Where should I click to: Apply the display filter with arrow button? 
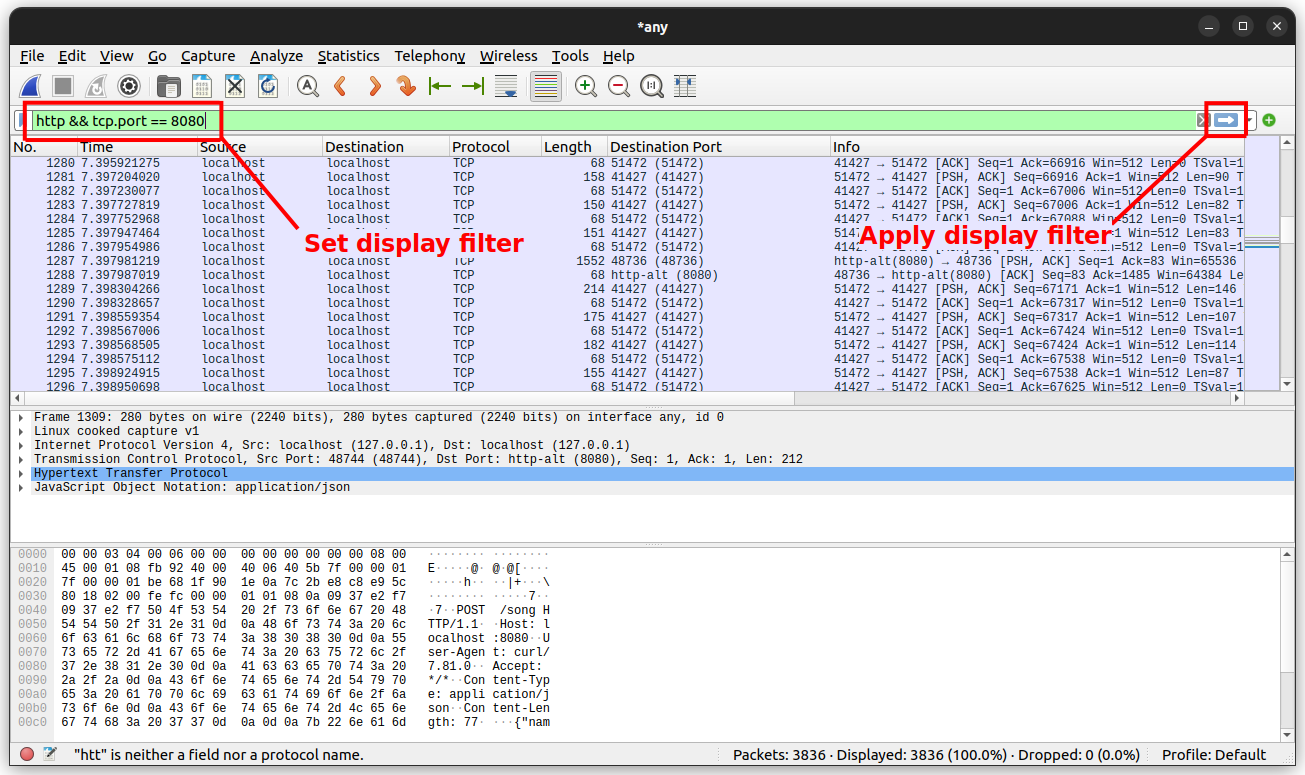pos(1226,121)
